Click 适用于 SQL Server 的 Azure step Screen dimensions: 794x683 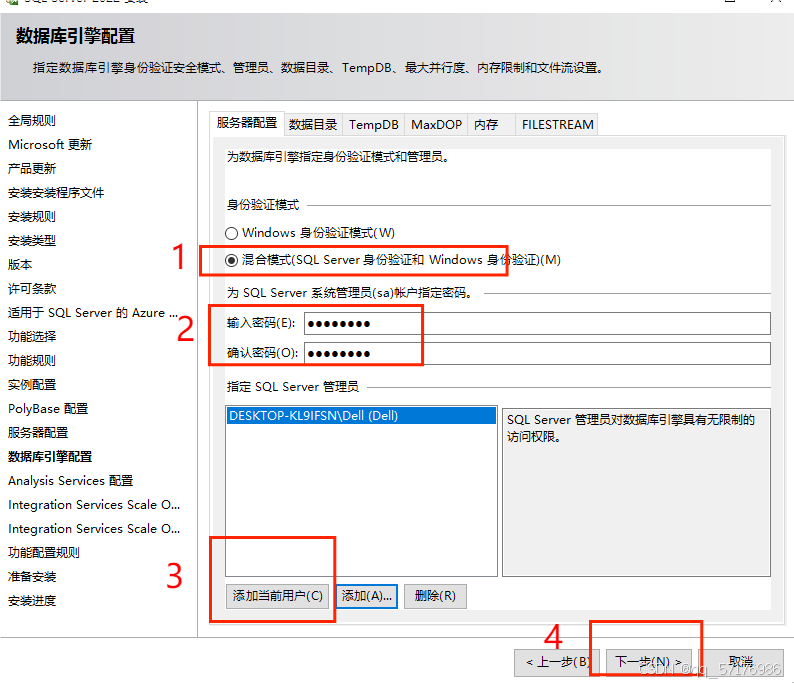(x=93, y=313)
